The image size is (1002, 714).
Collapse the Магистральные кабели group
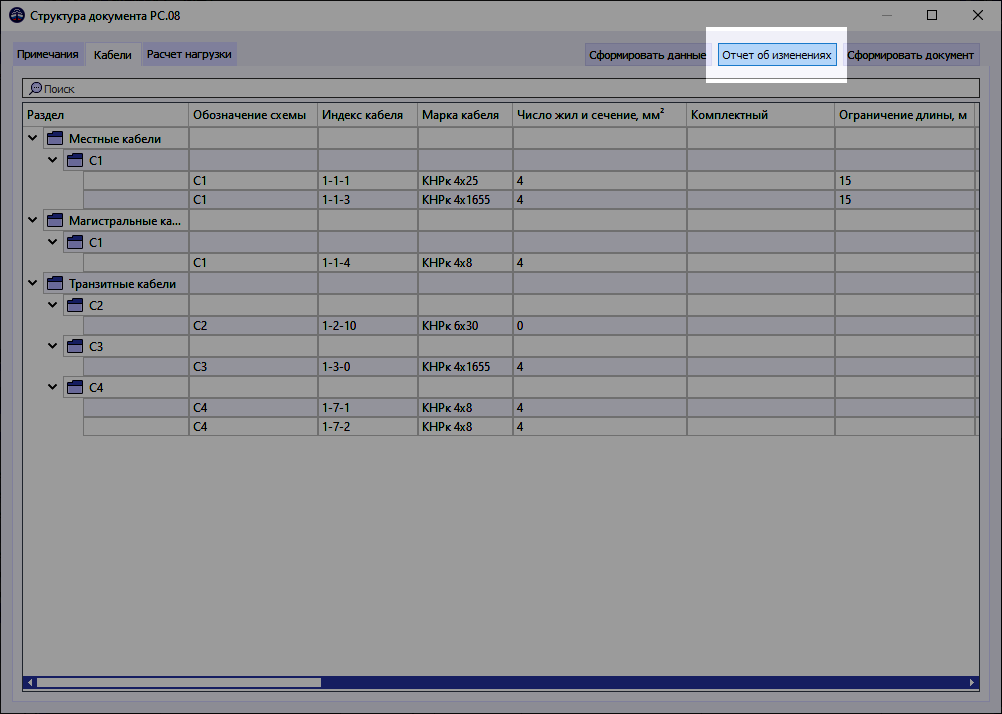pos(33,220)
